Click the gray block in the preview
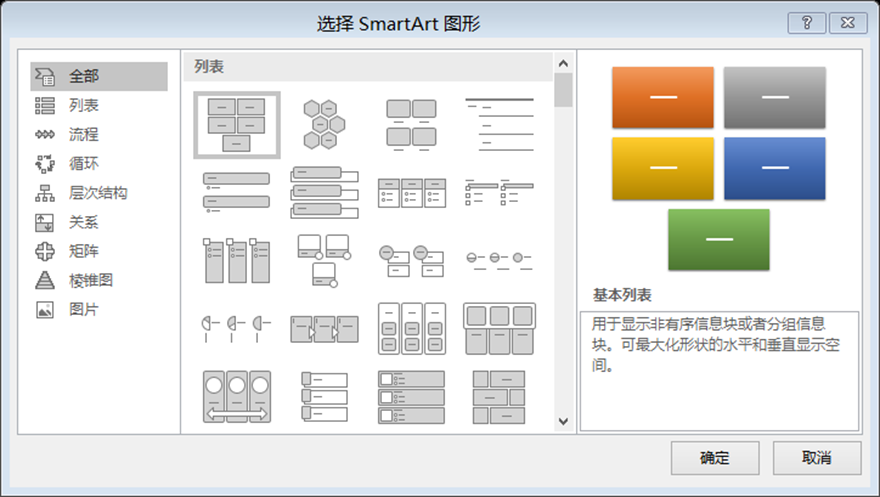The height and width of the screenshot is (497, 880). pyautogui.click(x=774, y=98)
